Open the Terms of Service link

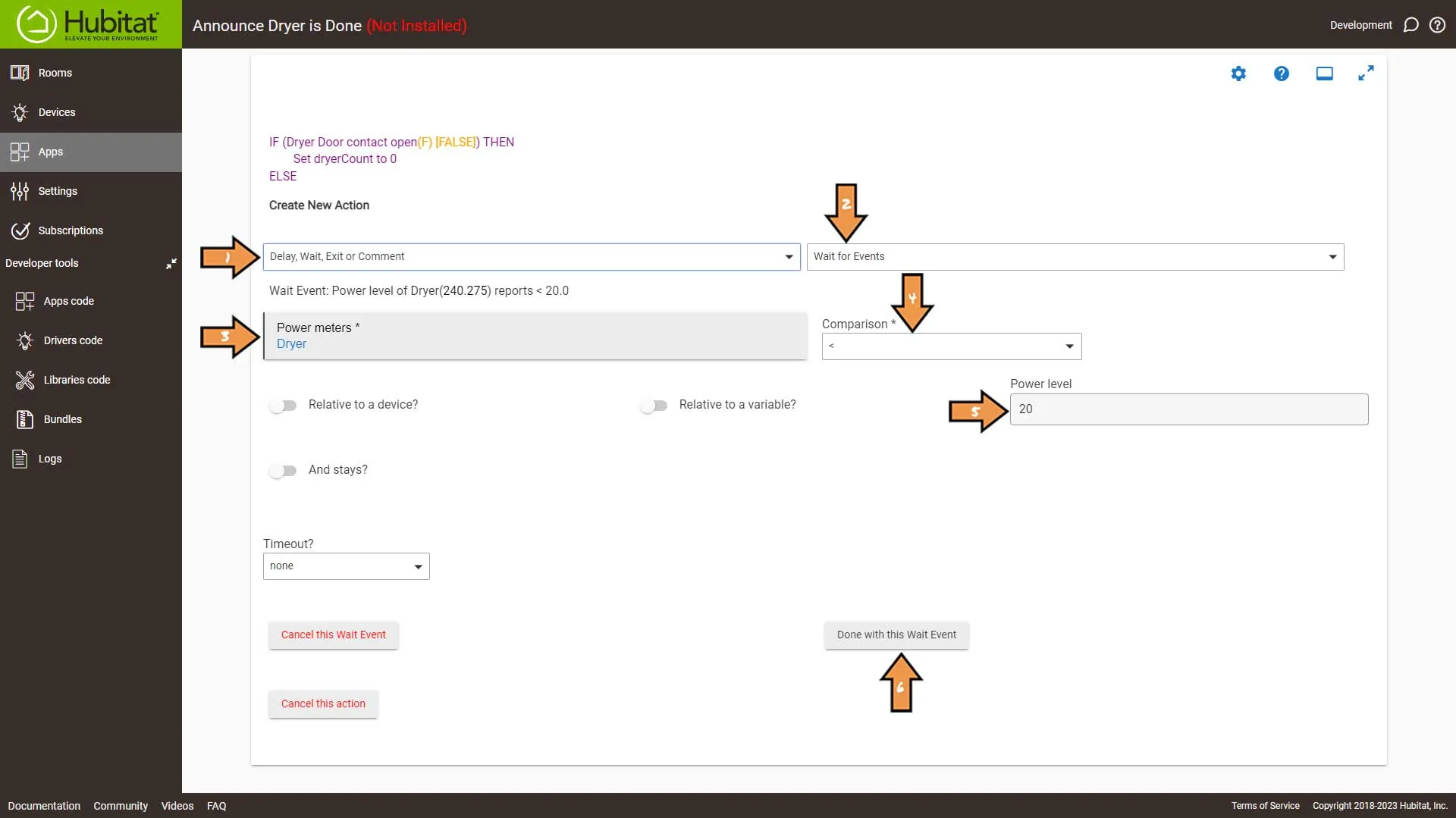click(1265, 806)
